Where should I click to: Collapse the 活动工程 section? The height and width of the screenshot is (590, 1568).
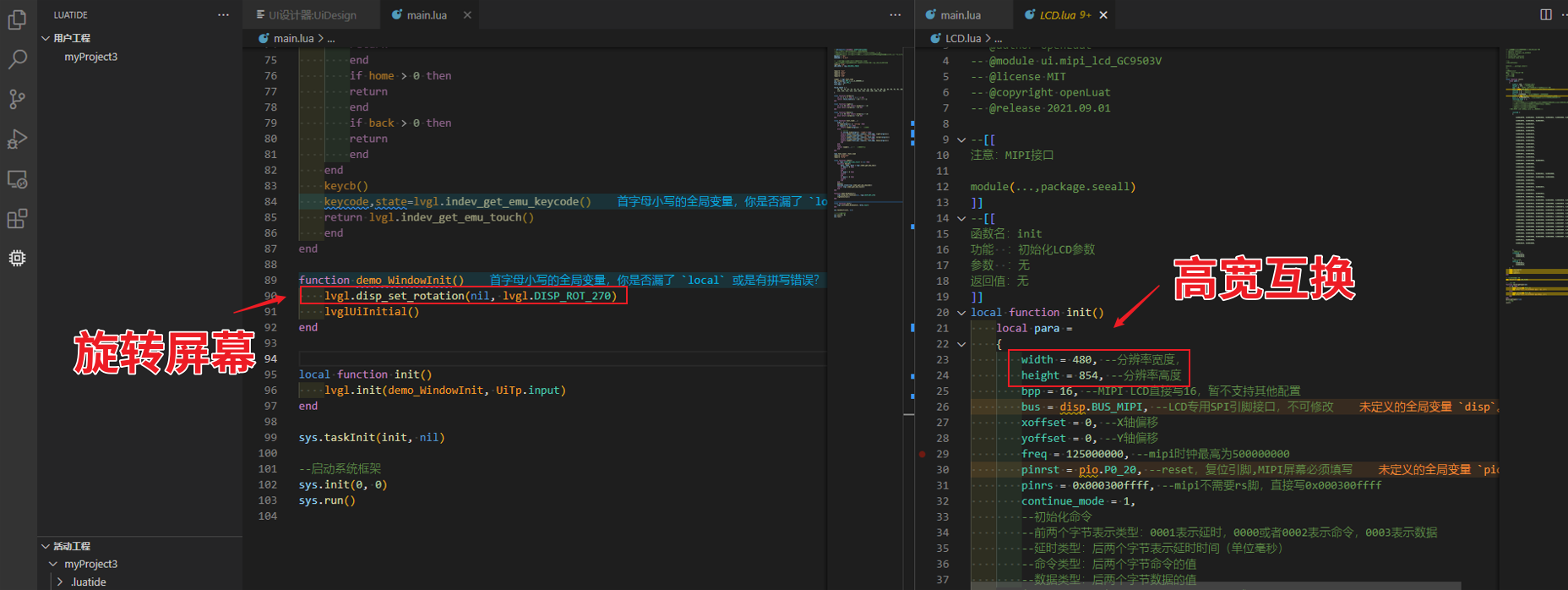point(46,546)
